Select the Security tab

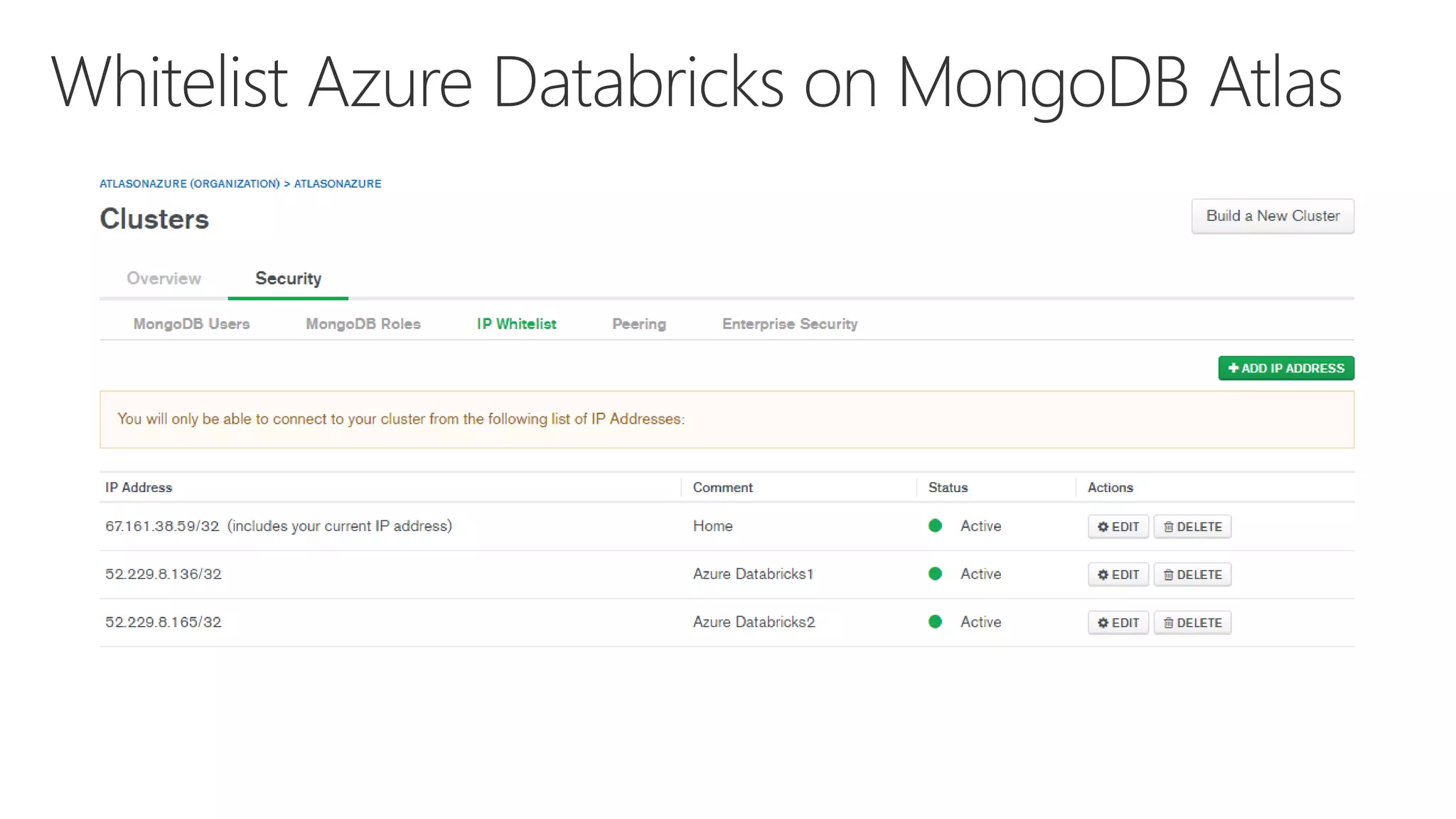pyautogui.click(x=288, y=279)
